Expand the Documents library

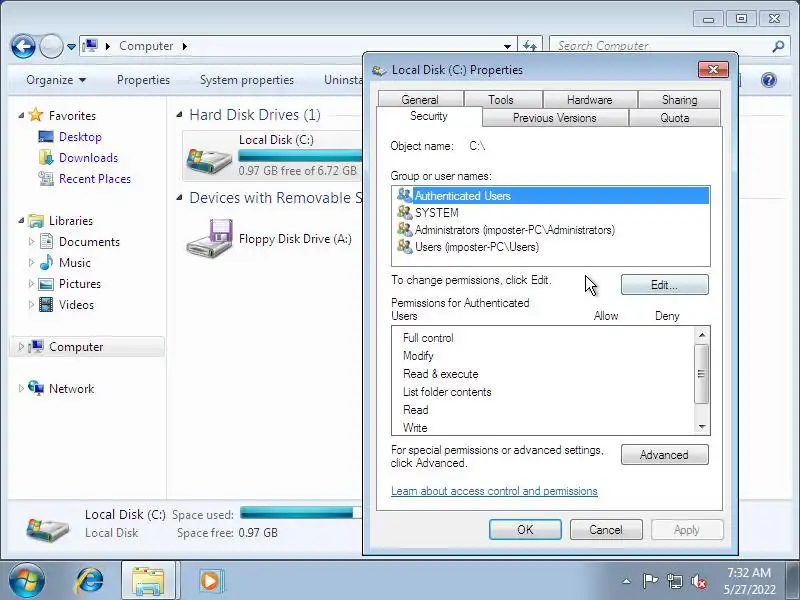[x=31, y=241]
